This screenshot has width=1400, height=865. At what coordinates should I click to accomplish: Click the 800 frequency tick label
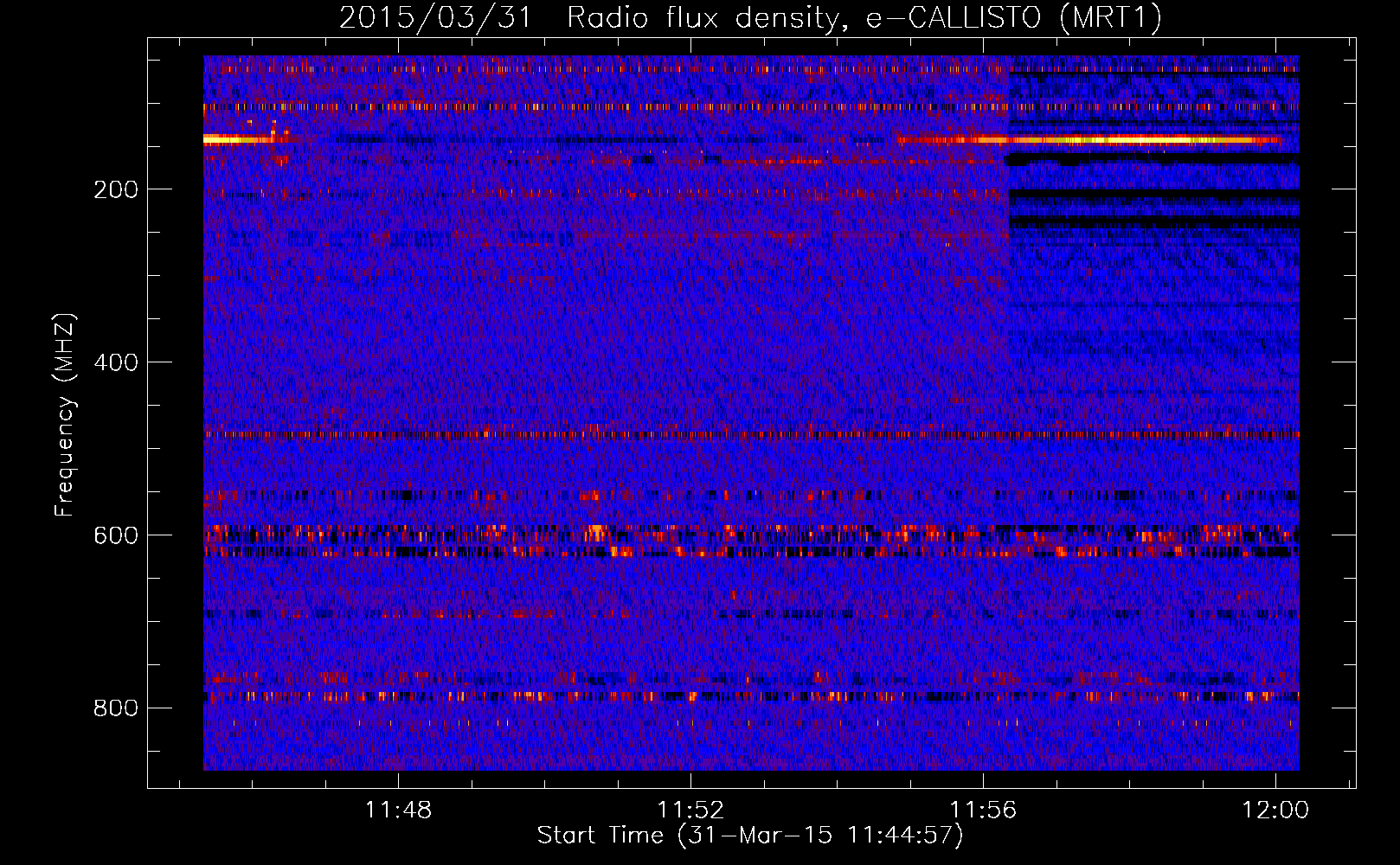116,708
